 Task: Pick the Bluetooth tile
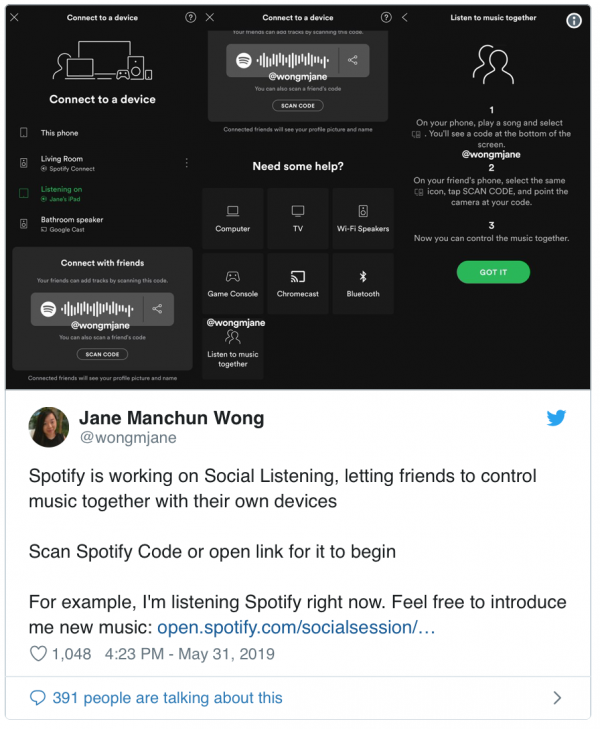363,284
